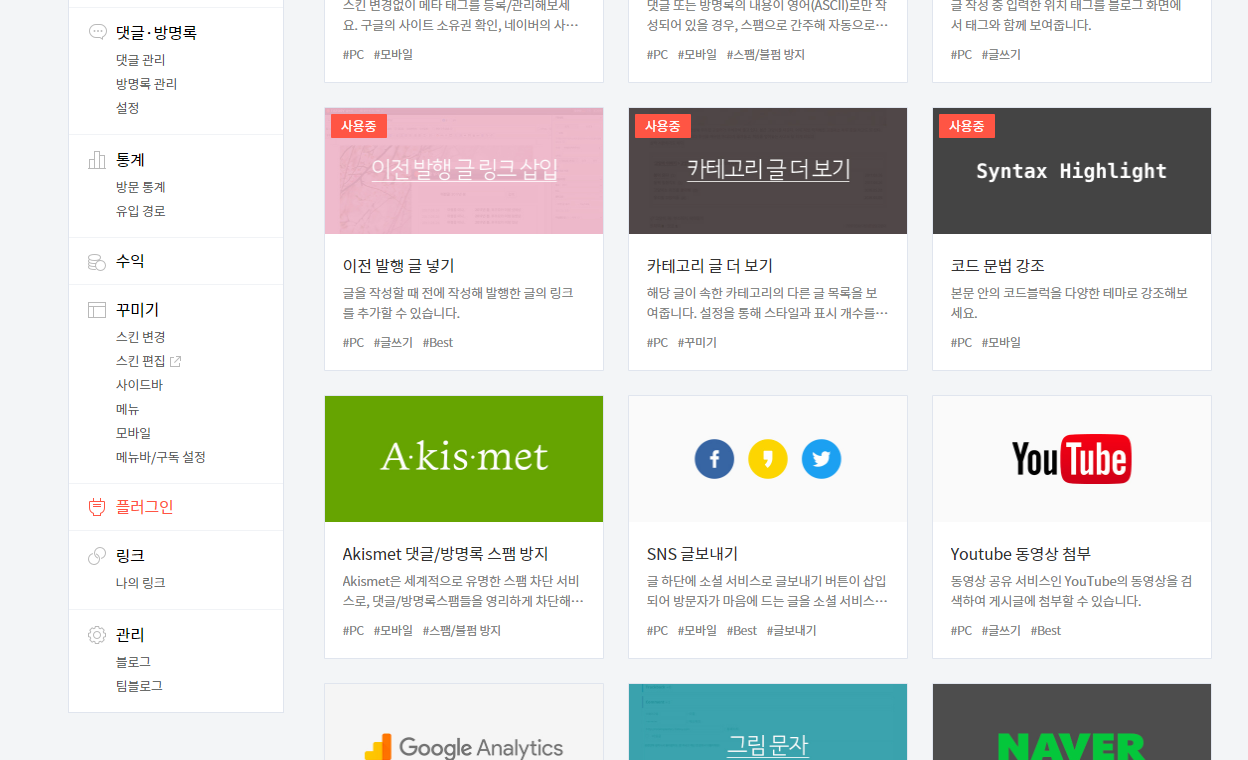This screenshot has height=760, width=1248.
Task: Click the Akismet card description text
Action: click(x=463, y=591)
